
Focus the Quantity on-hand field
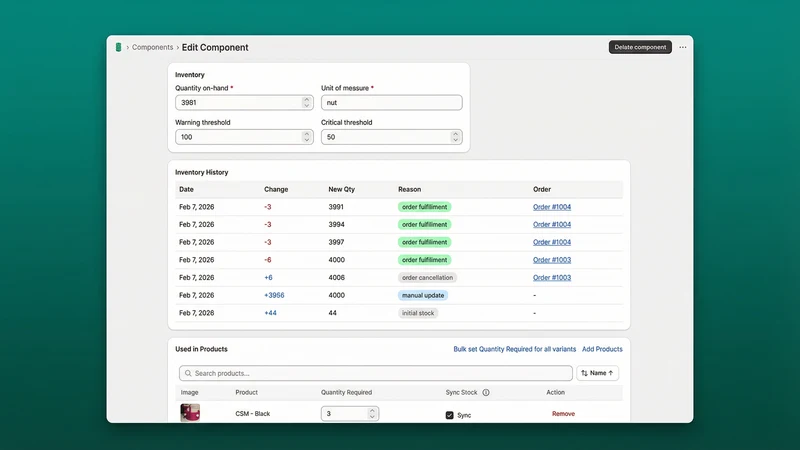pyautogui.click(x=244, y=103)
